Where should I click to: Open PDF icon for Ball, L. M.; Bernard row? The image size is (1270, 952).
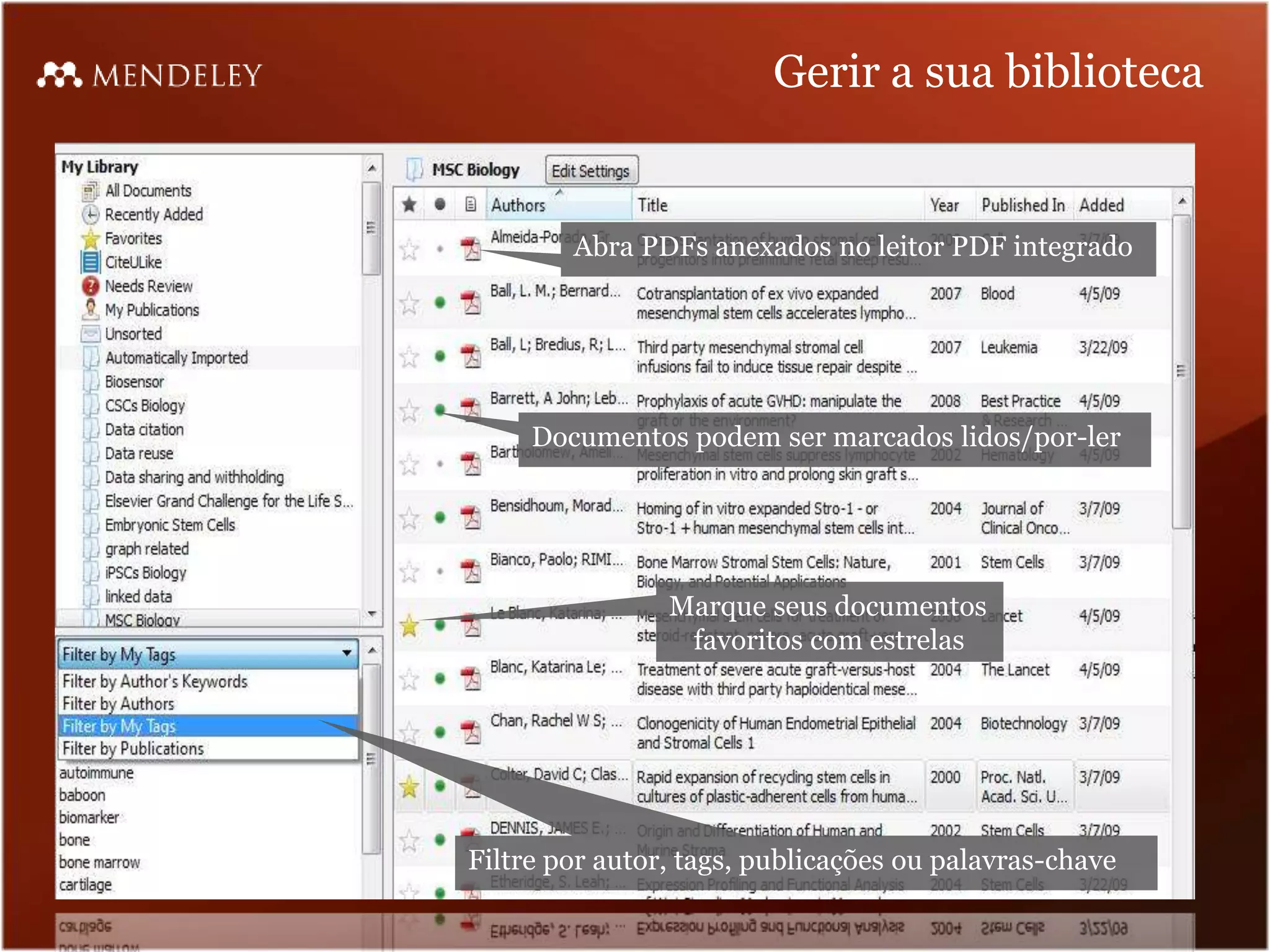click(471, 302)
